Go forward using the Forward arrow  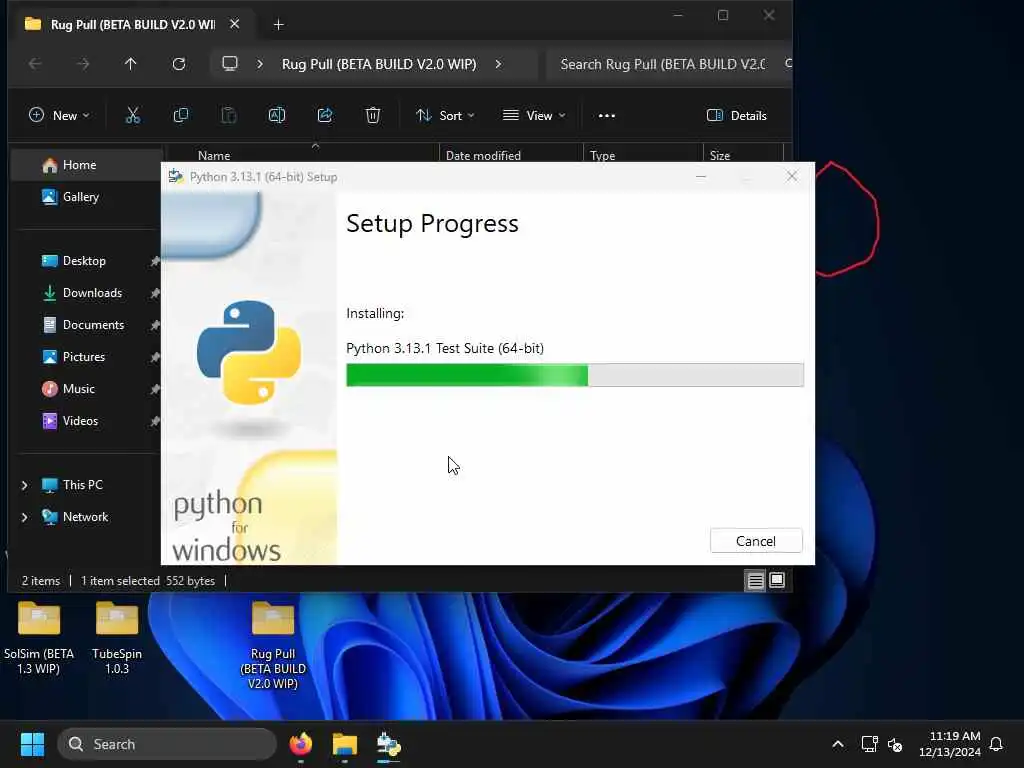coord(83,64)
